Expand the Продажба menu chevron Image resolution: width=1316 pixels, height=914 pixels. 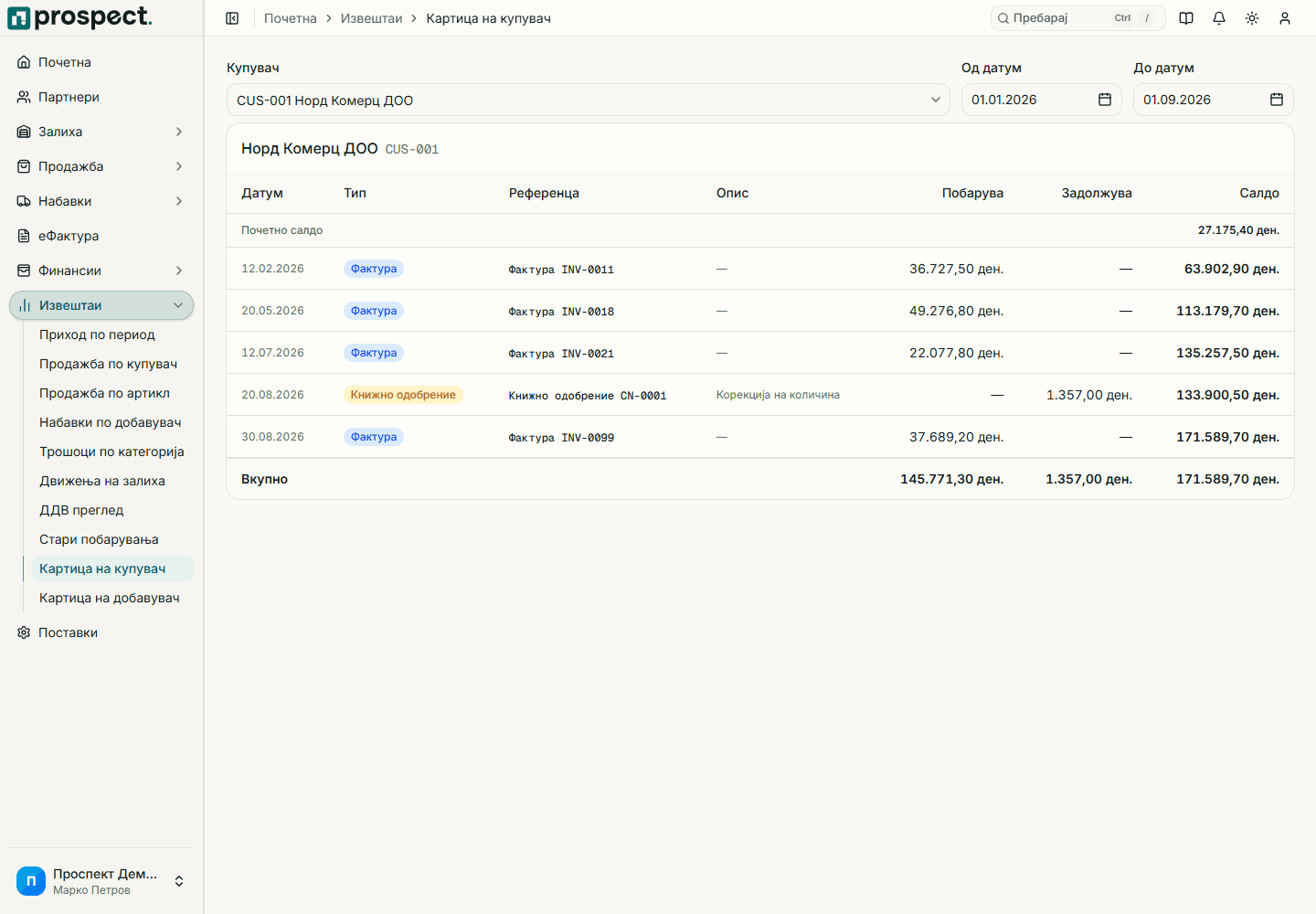point(179,166)
